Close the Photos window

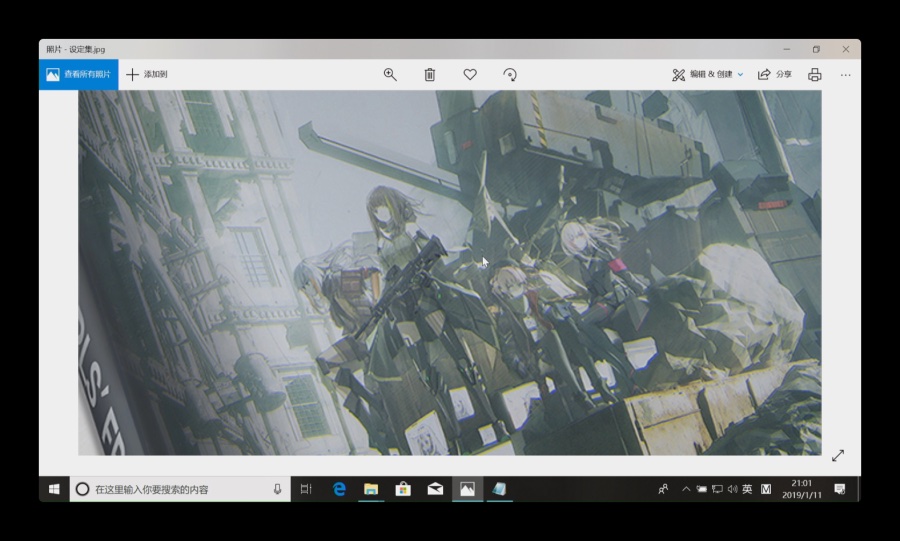pyautogui.click(x=846, y=49)
